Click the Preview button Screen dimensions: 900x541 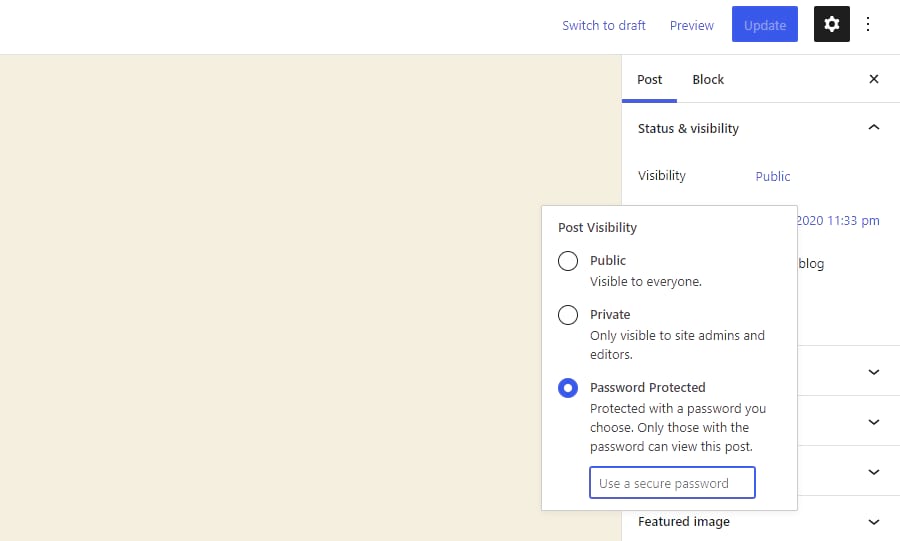coord(691,25)
